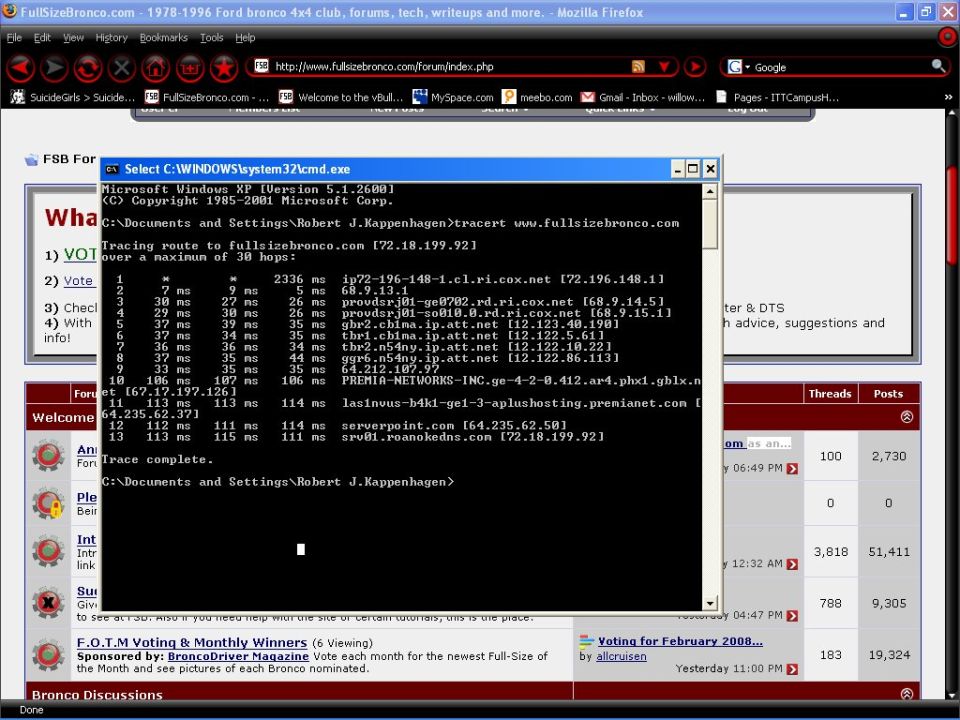Click the RSS feed icon in address bar
The height and width of the screenshot is (720, 960).
638,67
